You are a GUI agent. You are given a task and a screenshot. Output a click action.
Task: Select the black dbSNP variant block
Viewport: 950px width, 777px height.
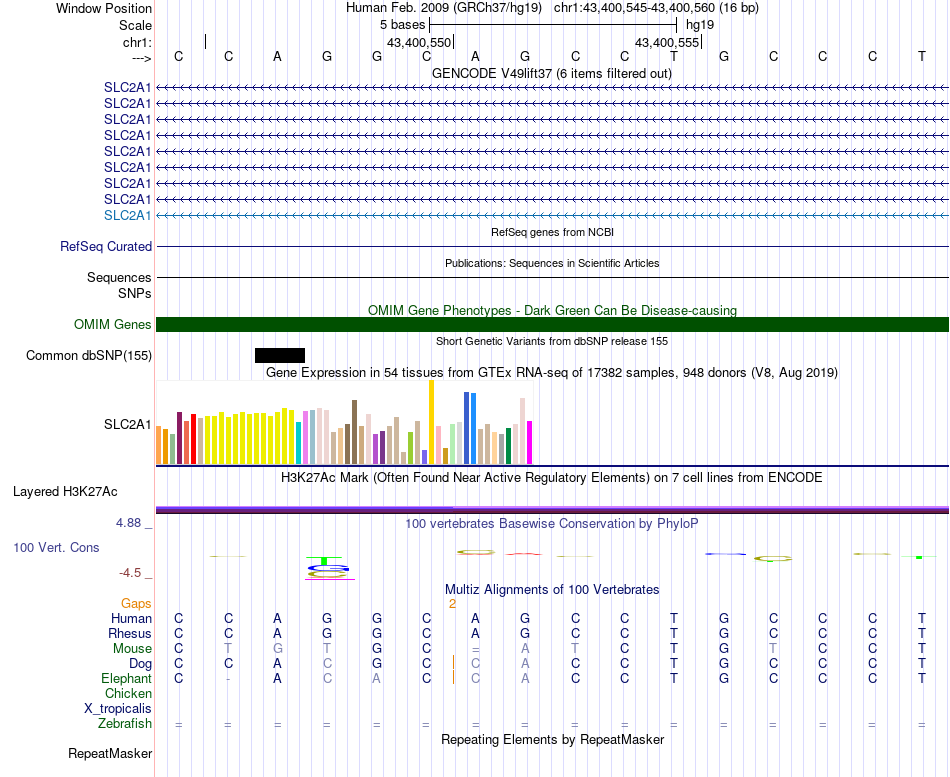click(x=280, y=355)
